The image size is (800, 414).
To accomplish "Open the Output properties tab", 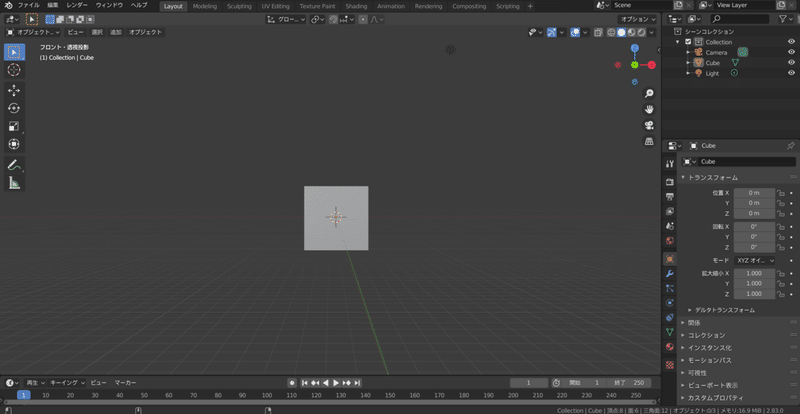I will coord(670,197).
